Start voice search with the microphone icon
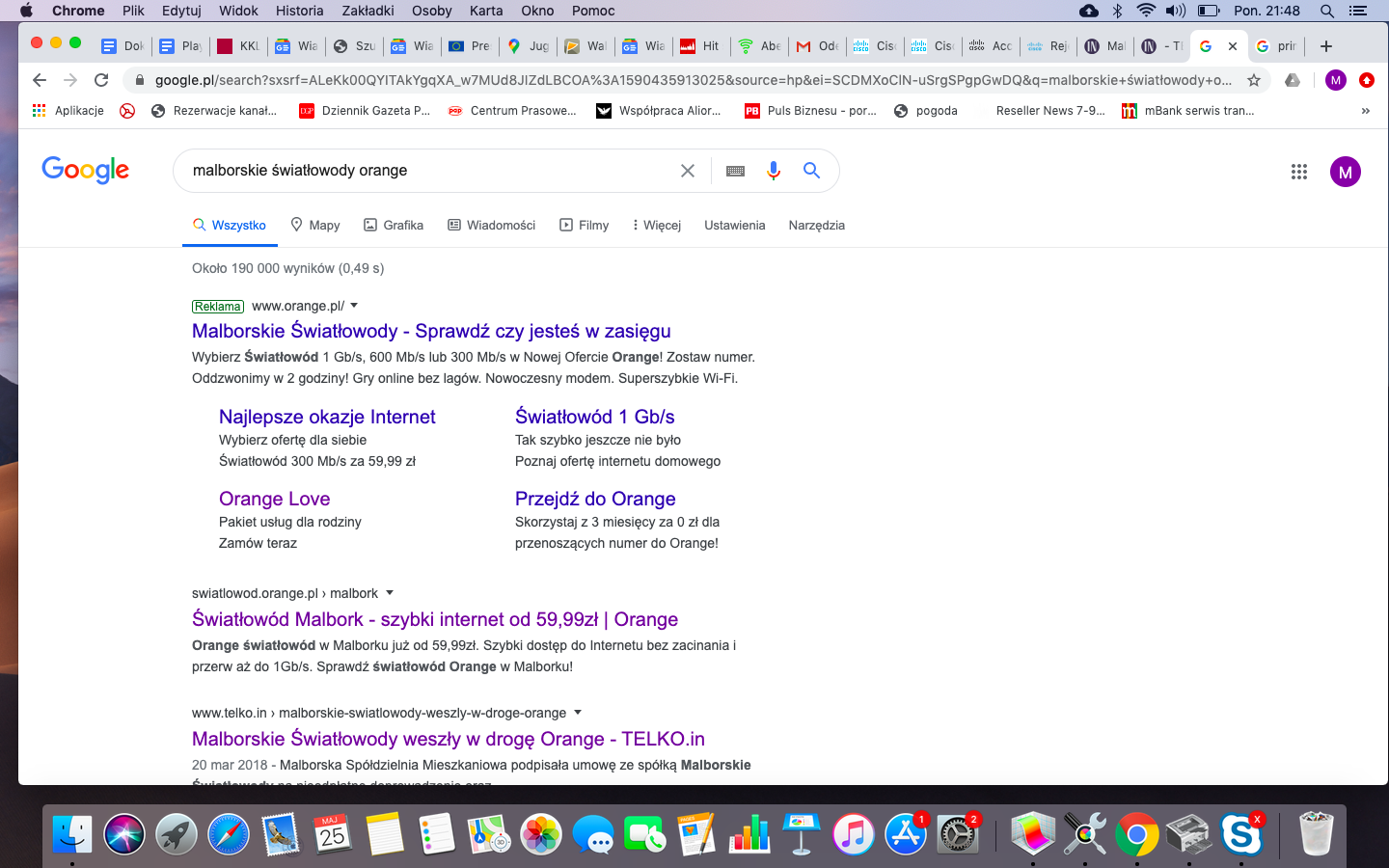The width and height of the screenshot is (1389, 868). (x=774, y=171)
